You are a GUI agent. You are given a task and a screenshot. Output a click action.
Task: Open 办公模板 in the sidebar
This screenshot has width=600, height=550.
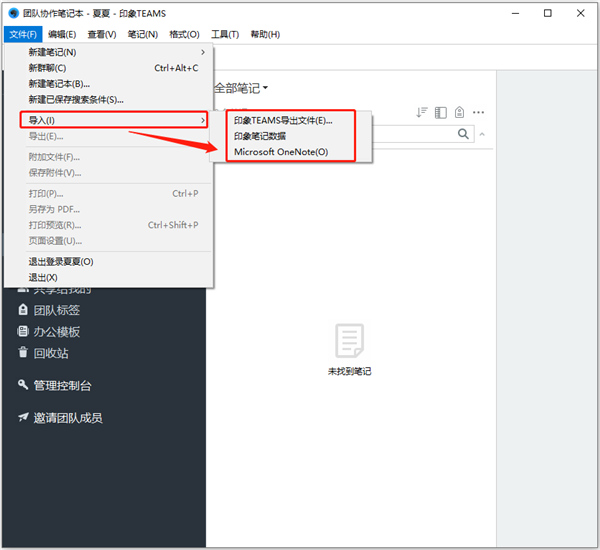[56, 332]
